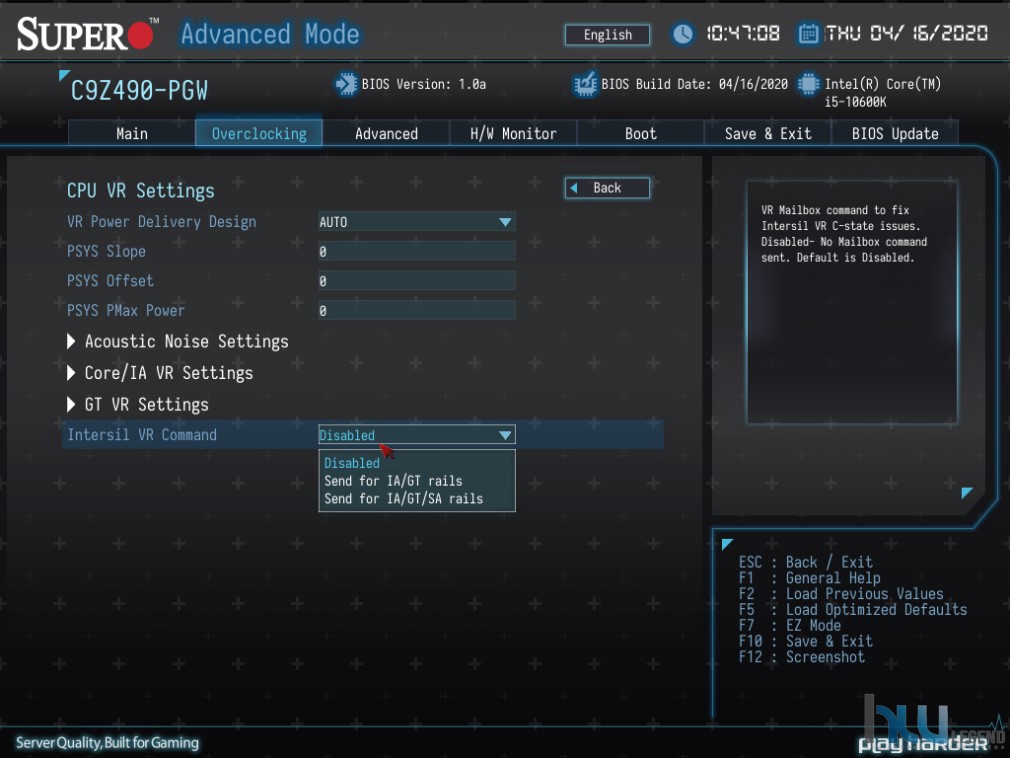Click the BIOS Version: 1.0a text
The height and width of the screenshot is (758, 1010).
click(424, 84)
